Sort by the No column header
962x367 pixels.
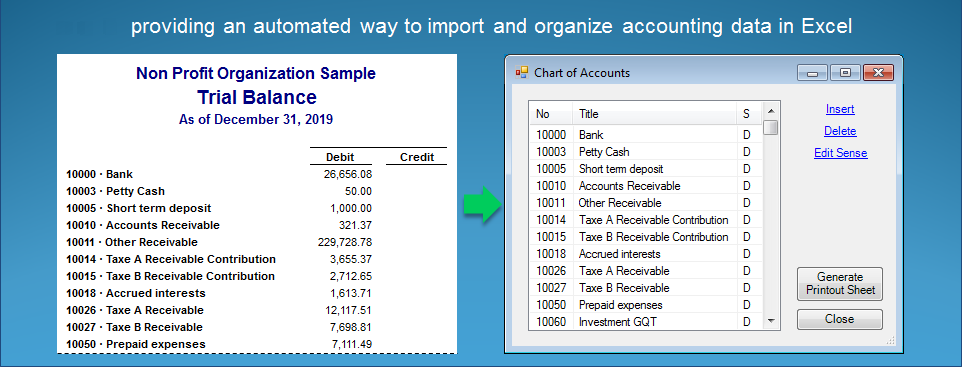click(551, 114)
